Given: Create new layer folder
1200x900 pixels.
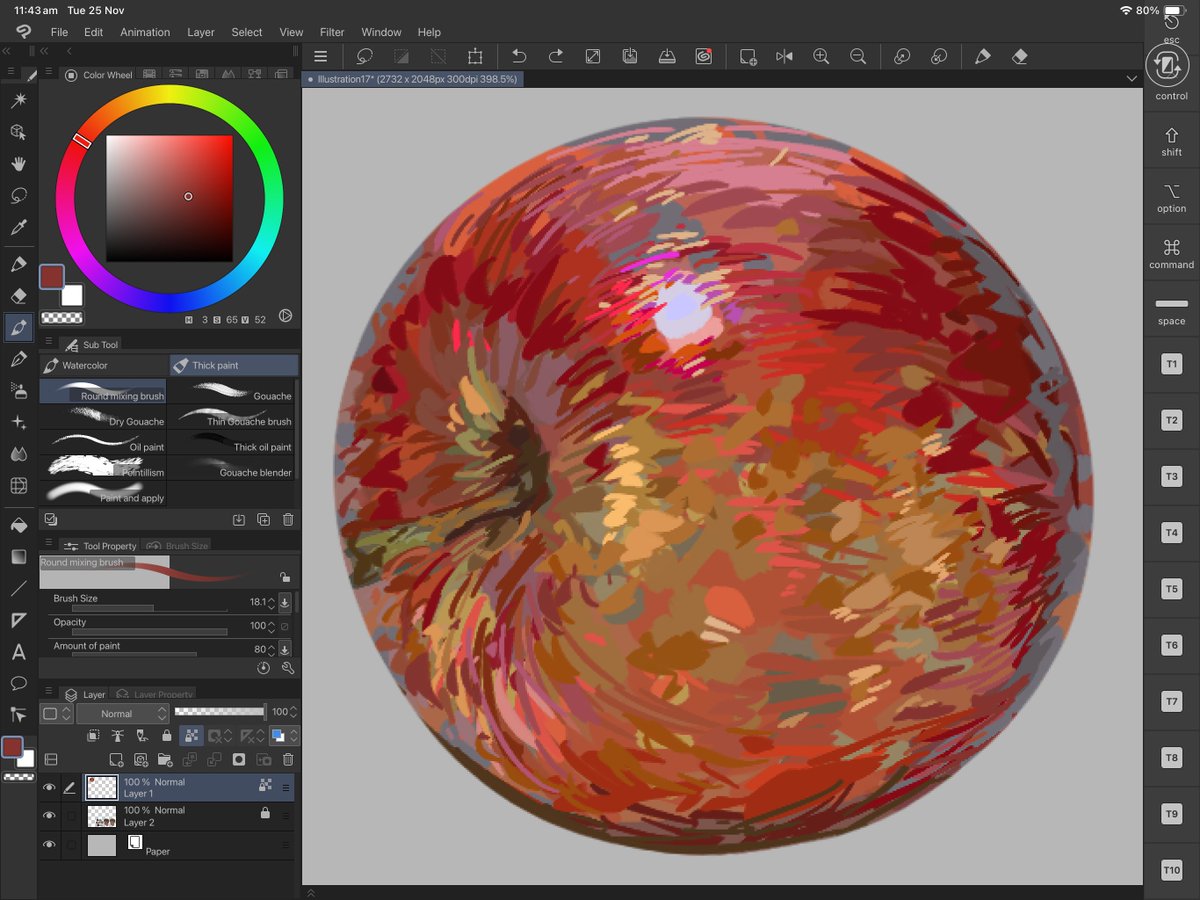Looking at the screenshot, I should (165, 760).
